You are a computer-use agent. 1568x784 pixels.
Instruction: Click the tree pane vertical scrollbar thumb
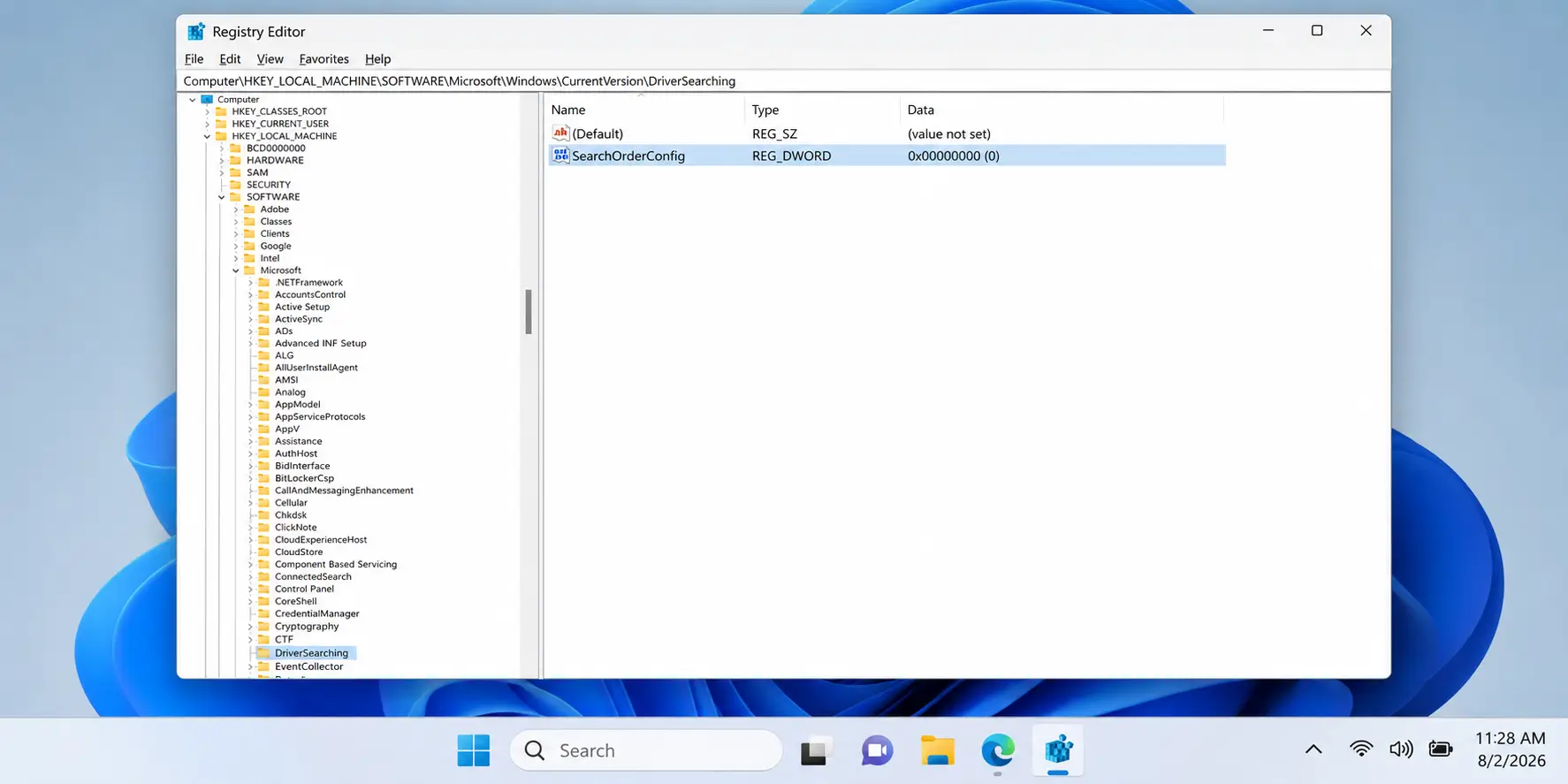tap(529, 312)
